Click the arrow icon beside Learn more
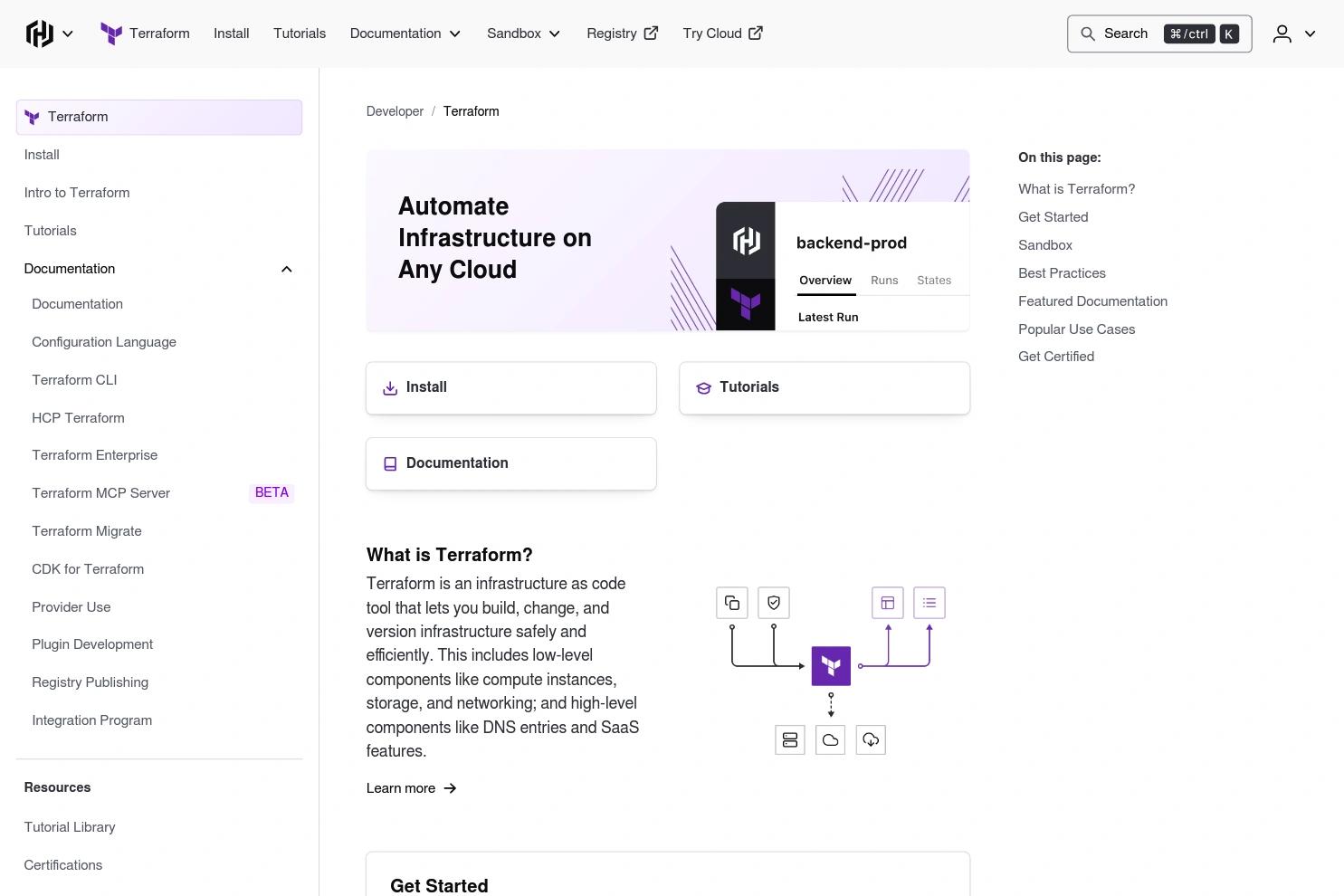The width and height of the screenshot is (1344, 896). tap(450, 788)
